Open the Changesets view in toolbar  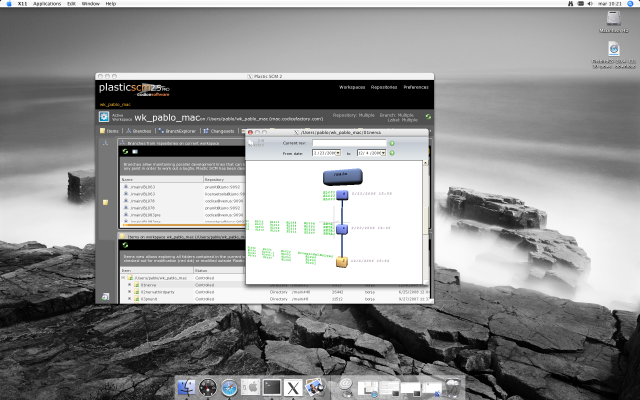pyautogui.click(x=219, y=131)
